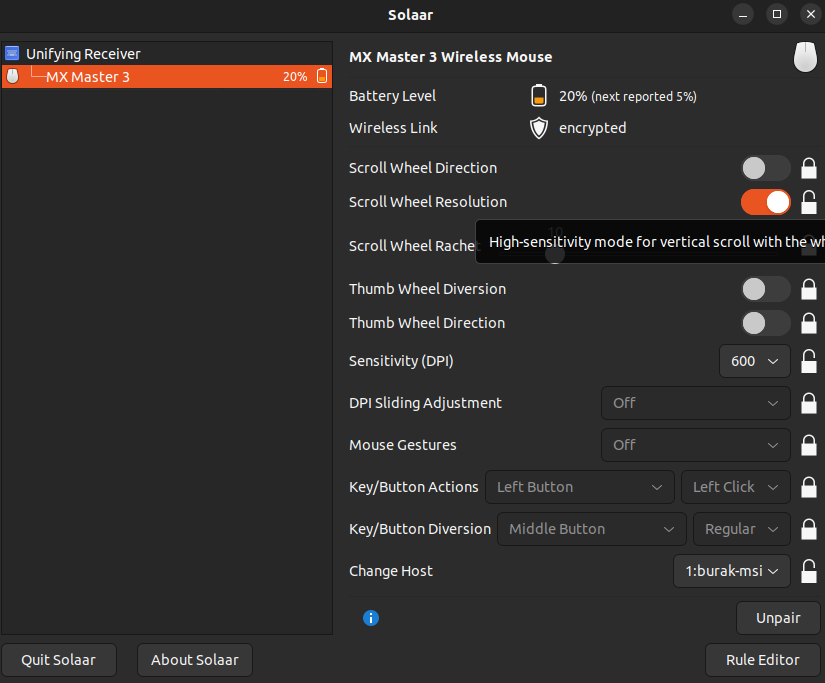Click the lock icon for Key/Button Actions
Viewport: 825px width, 683px height.
[x=809, y=487]
